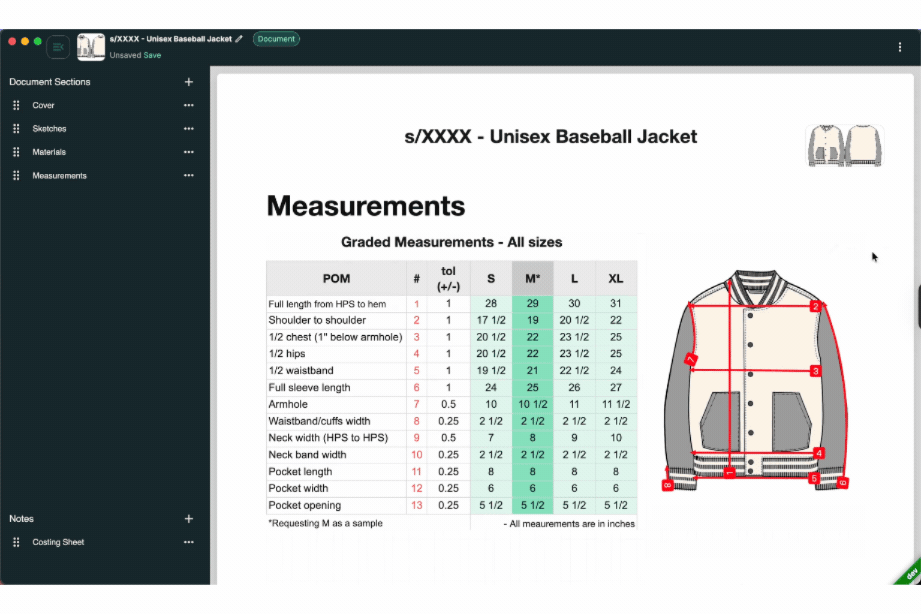Viewport: 921px width, 614px height.
Task: Select the 'Graded Measurements - All sizes' title
Action: point(452,242)
